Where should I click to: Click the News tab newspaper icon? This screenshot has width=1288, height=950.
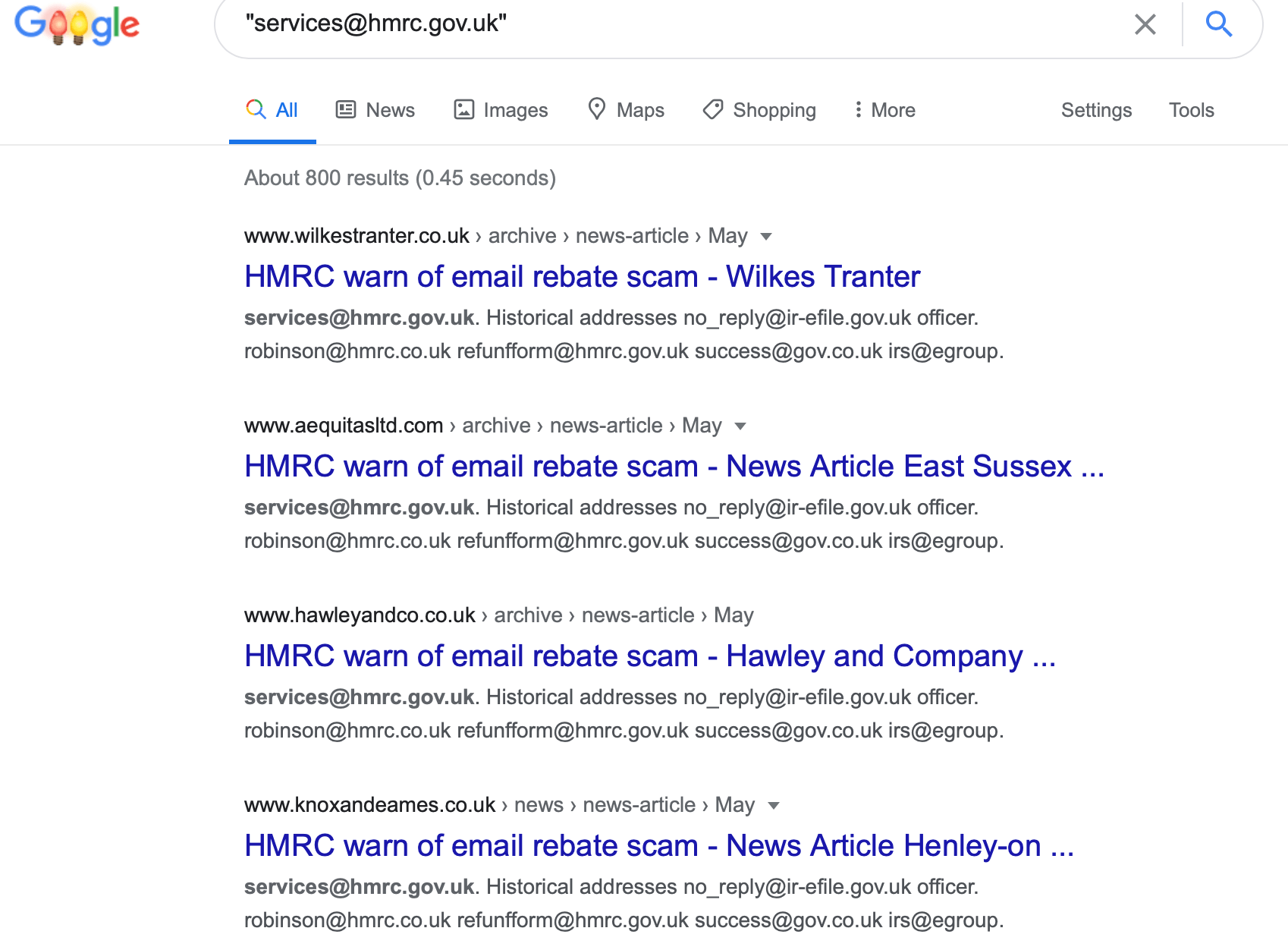(346, 109)
